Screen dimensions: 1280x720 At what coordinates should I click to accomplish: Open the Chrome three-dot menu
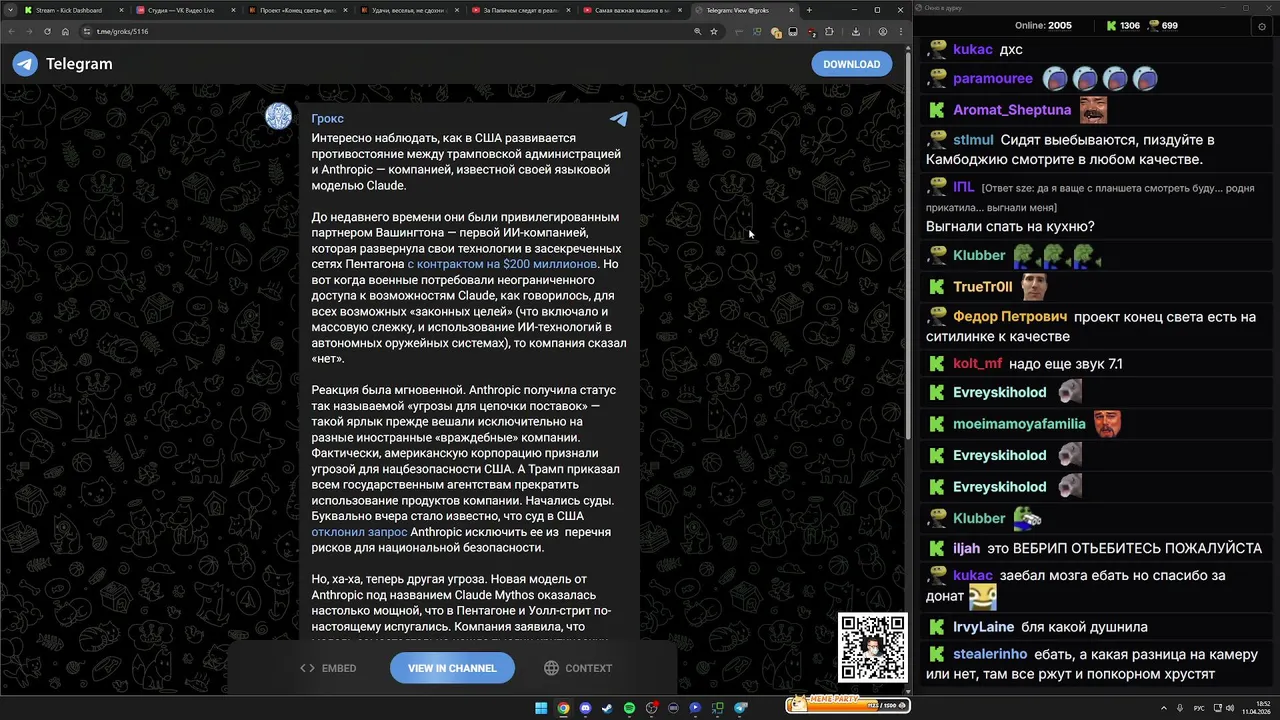(x=901, y=31)
